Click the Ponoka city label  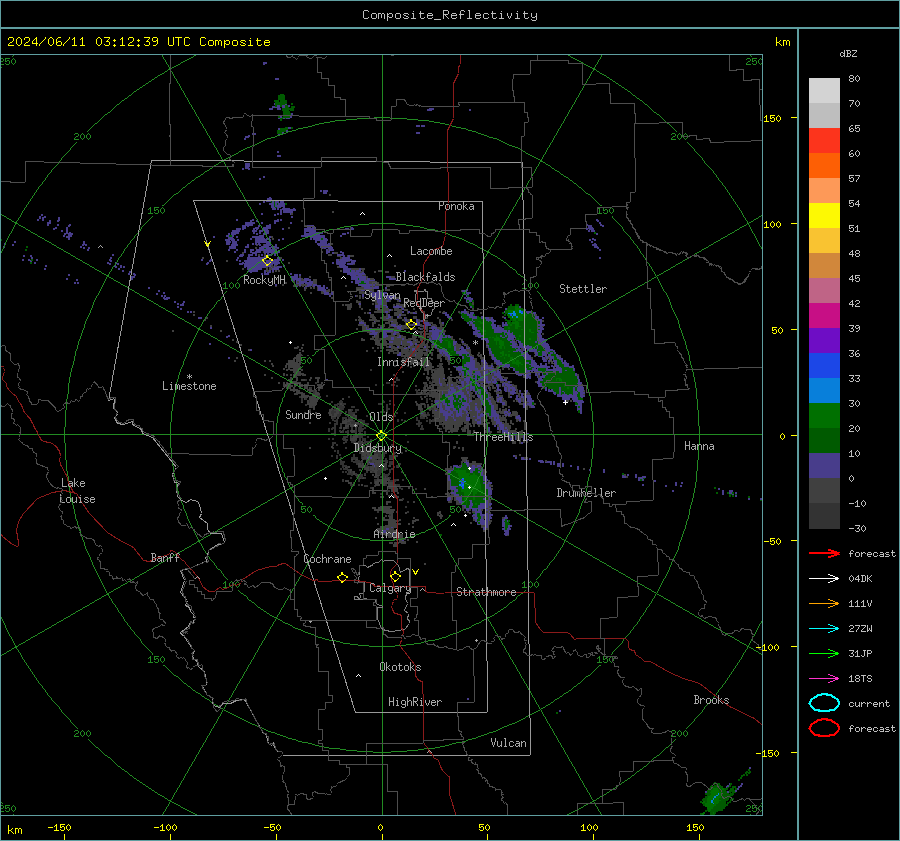[456, 206]
